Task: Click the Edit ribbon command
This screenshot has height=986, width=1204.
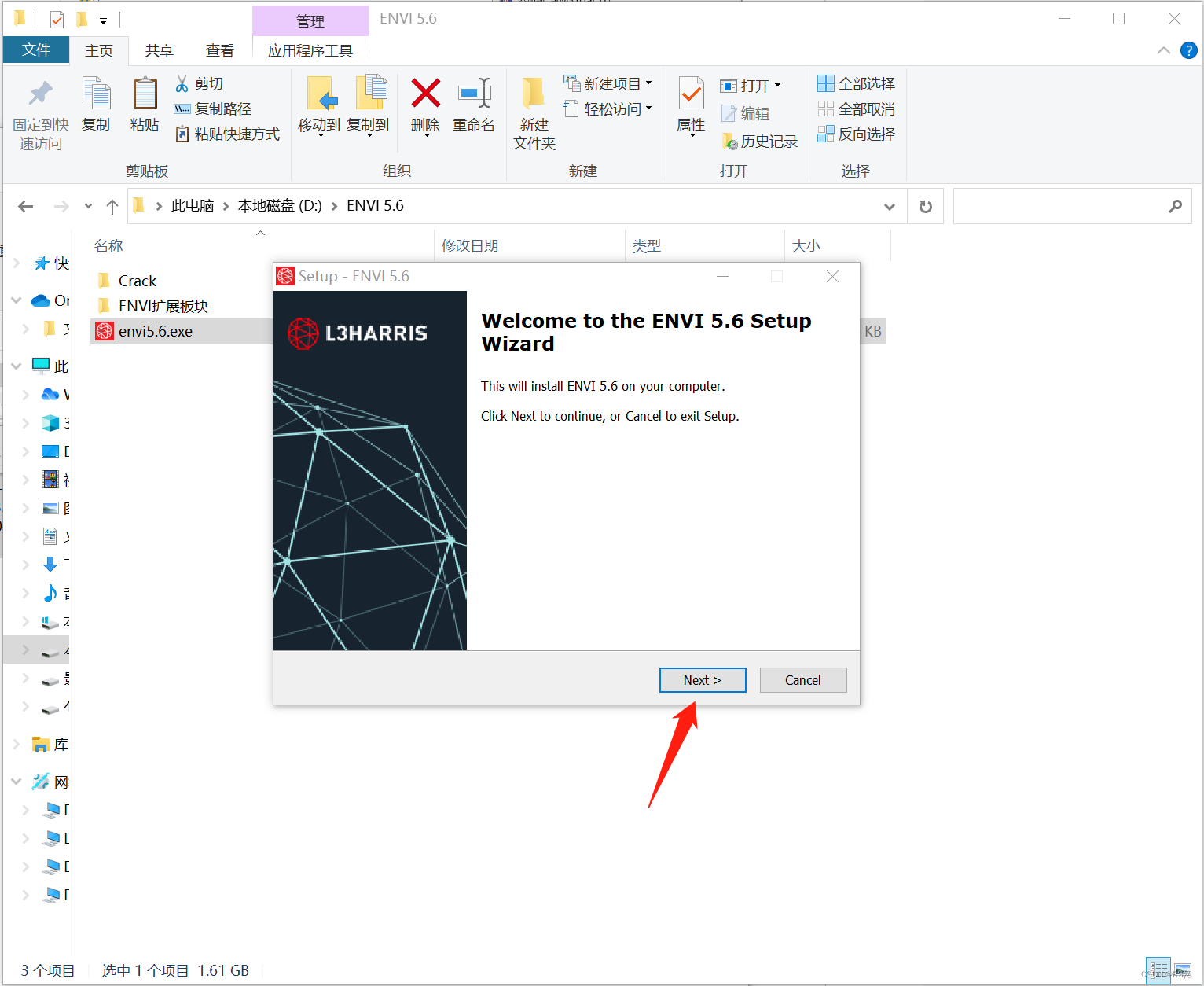Action: click(745, 113)
